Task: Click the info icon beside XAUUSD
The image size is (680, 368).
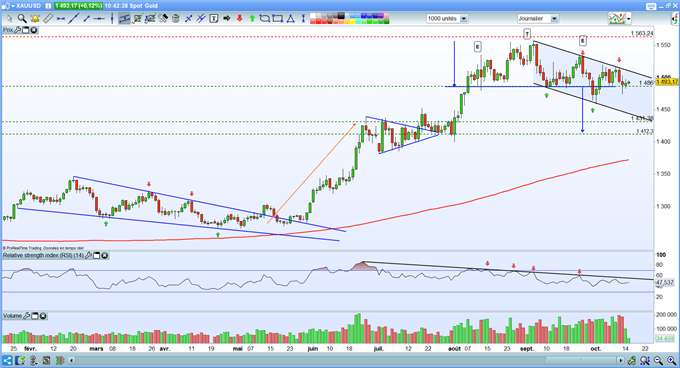Action: pyautogui.click(x=48, y=6)
